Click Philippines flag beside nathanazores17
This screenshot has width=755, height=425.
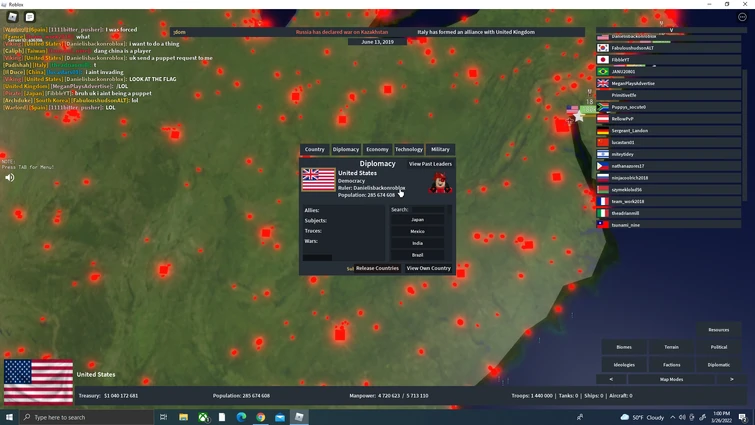(603, 166)
